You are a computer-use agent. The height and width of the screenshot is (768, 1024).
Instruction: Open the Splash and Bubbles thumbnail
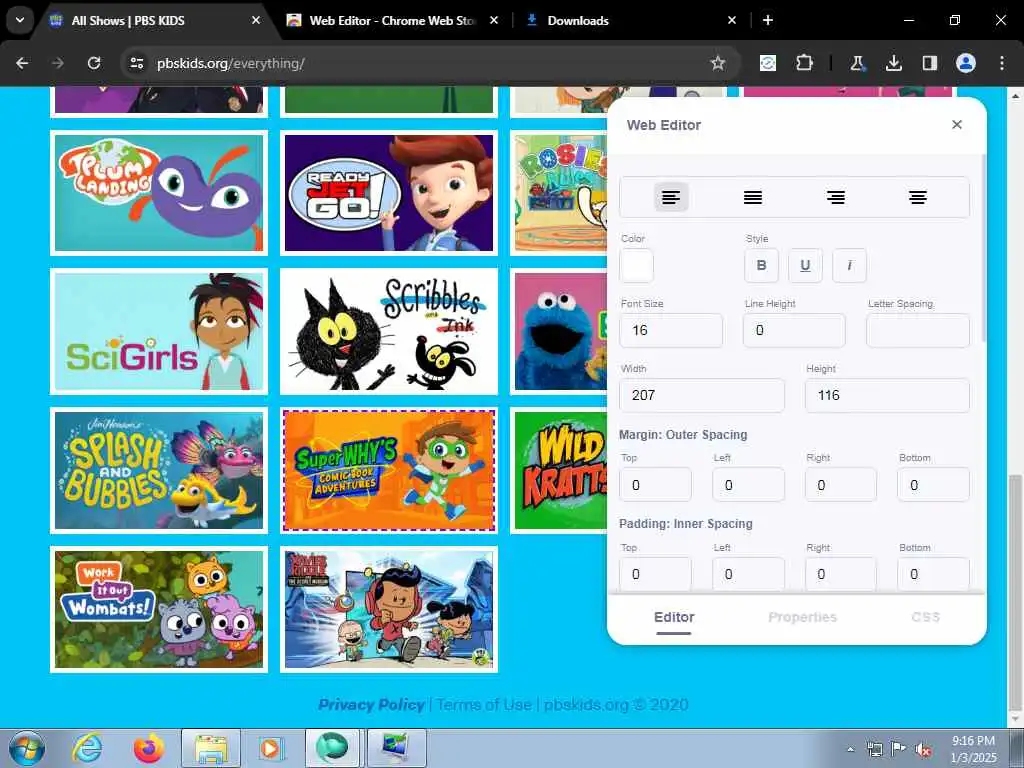(159, 470)
